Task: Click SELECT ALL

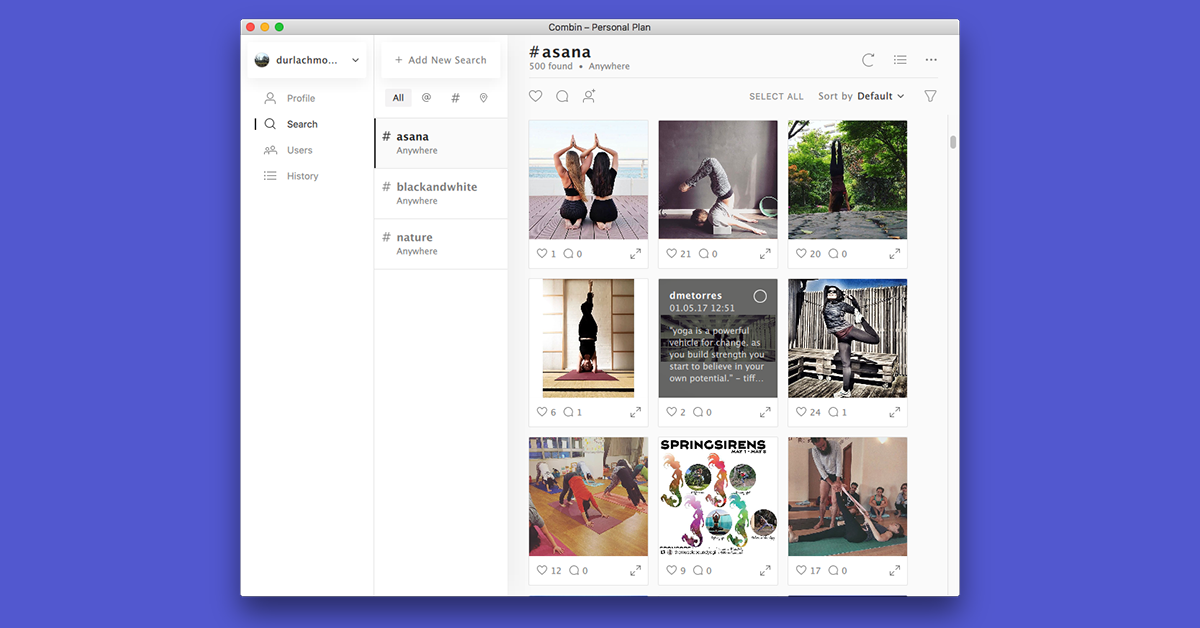Action: (x=776, y=97)
